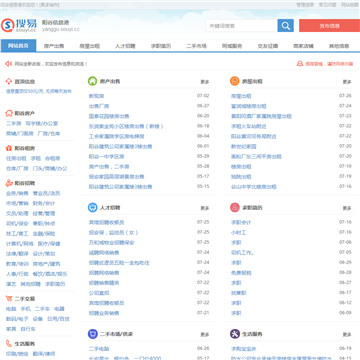Open the 医疗/保健 sidebar link
The image size is (360, 360).
pyautogui.click(x=49, y=244)
